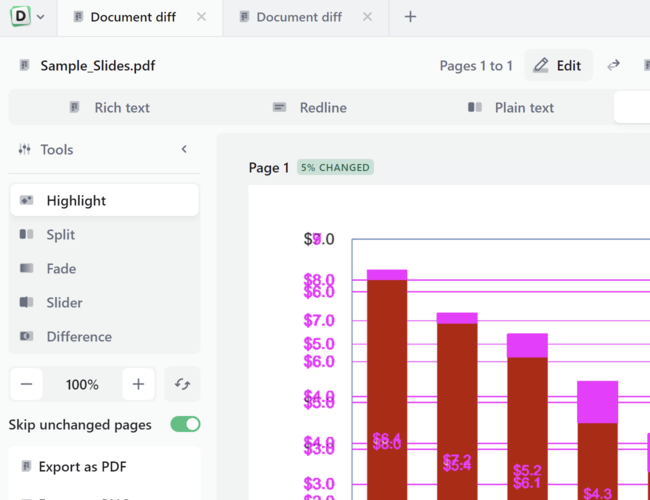Collapse the Tools panel chevron

pyautogui.click(x=184, y=149)
